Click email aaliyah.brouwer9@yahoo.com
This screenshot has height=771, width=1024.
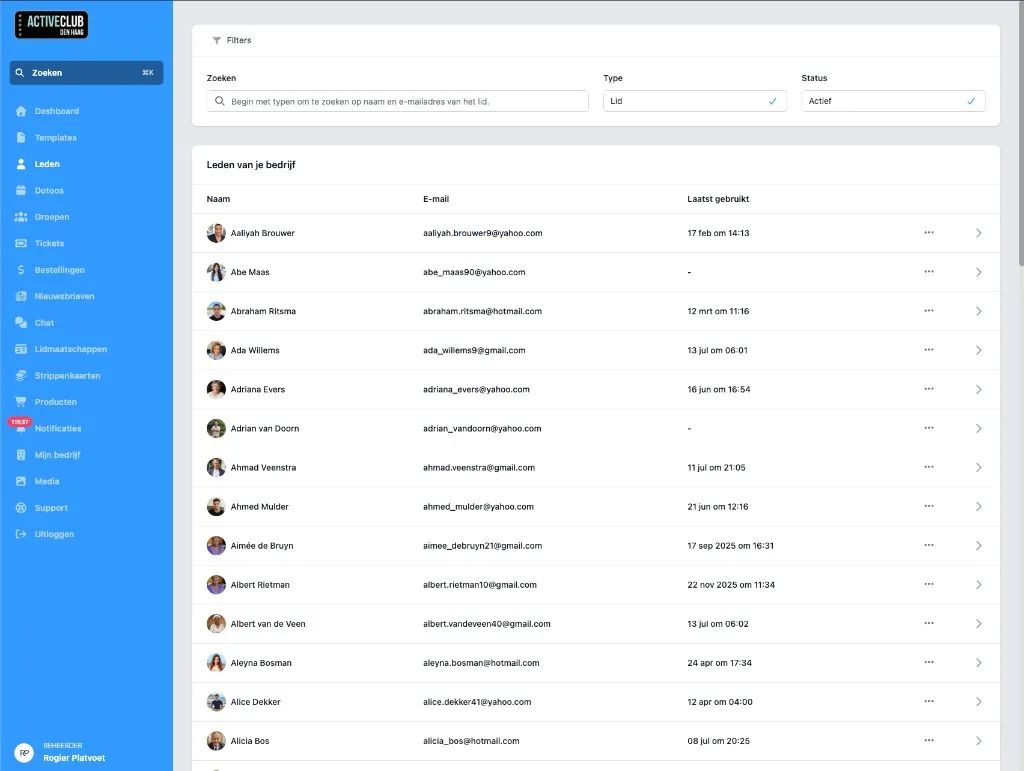[483, 233]
